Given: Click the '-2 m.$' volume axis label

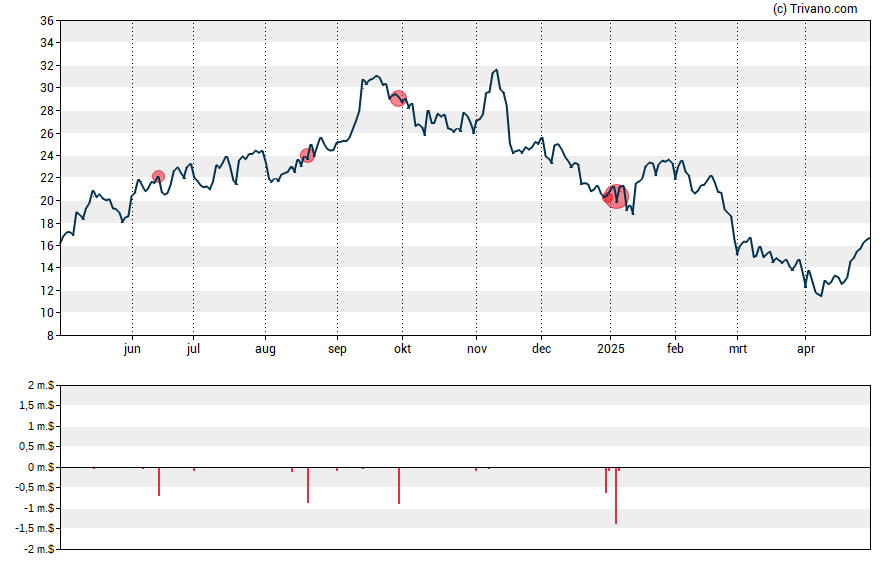Looking at the screenshot, I should pos(39,549).
